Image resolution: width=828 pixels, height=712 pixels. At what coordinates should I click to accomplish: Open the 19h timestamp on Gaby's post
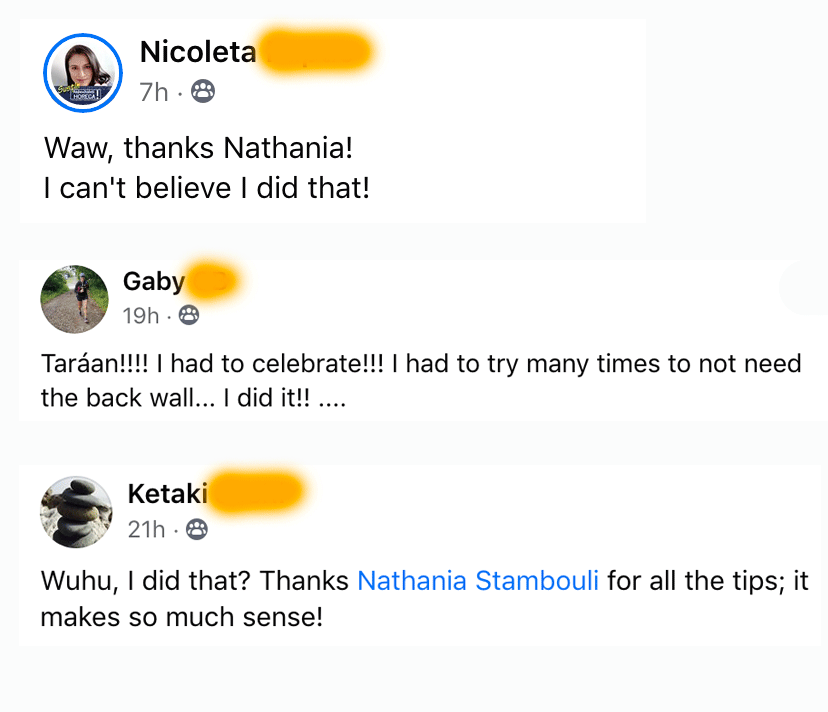[x=141, y=316]
